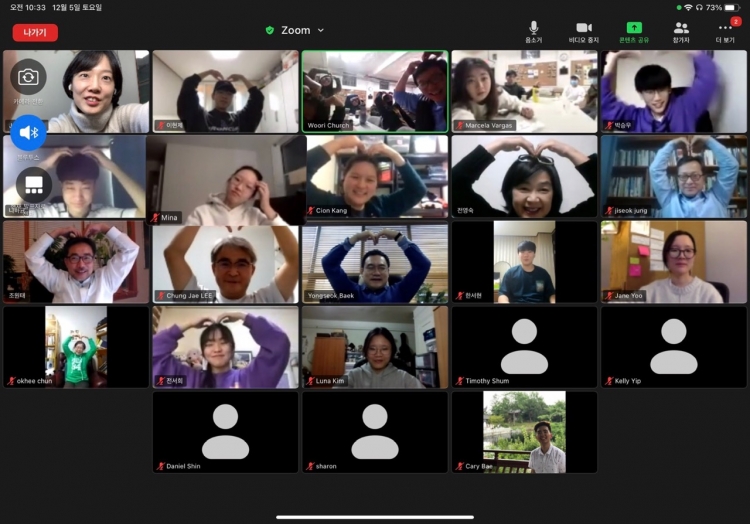
Task: Select Chung Jae LEE's video tile
Action: [225, 263]
